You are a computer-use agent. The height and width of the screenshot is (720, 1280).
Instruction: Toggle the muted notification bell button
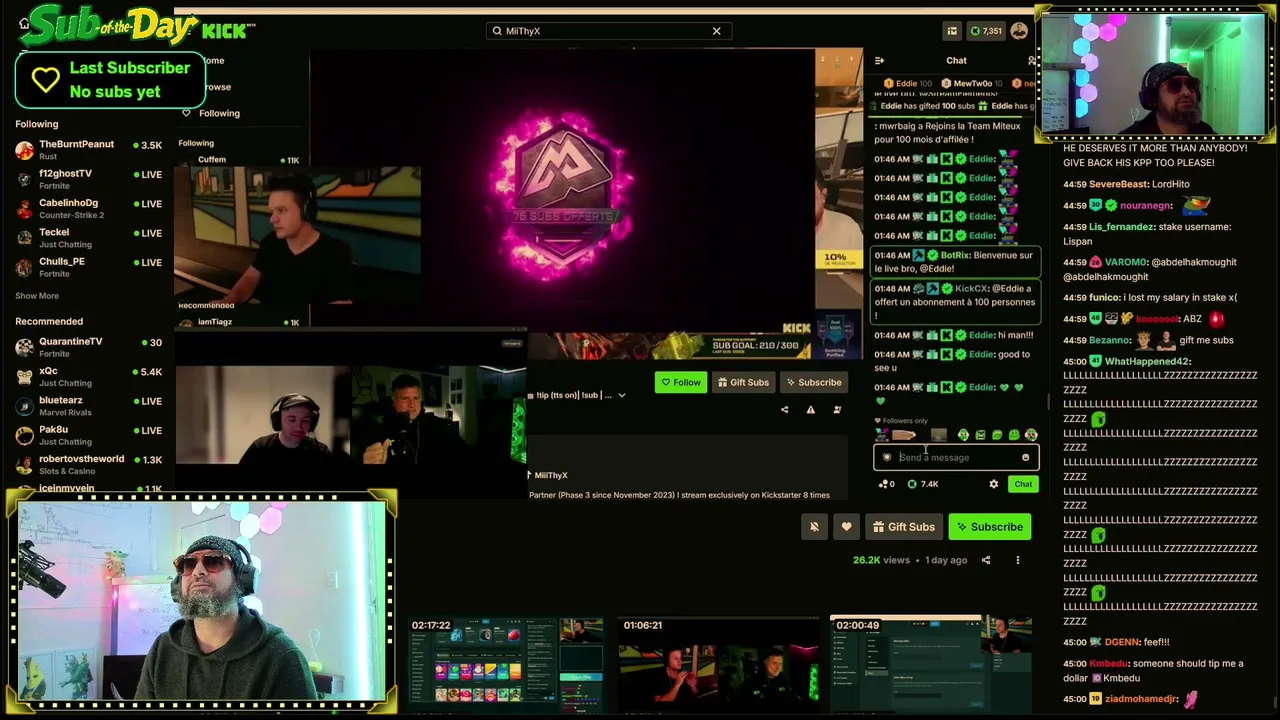pos(814,527)
